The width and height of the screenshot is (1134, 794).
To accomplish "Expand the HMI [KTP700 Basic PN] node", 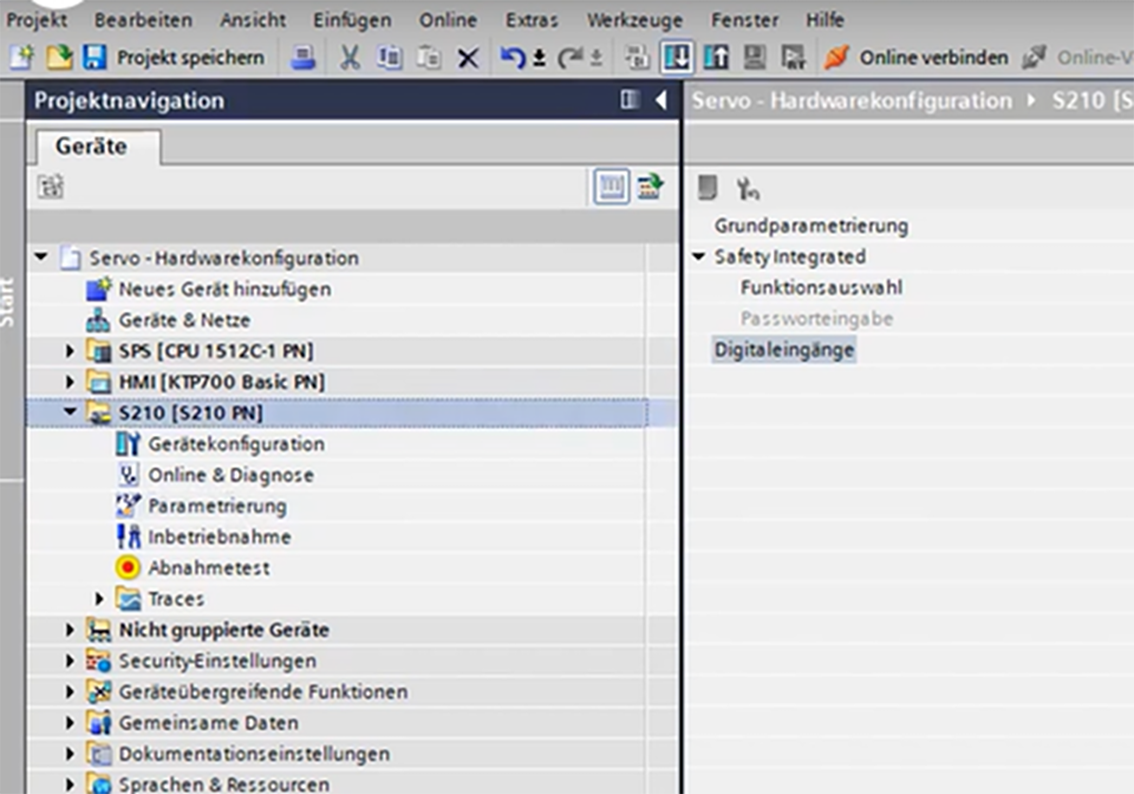I will [70, 382].
